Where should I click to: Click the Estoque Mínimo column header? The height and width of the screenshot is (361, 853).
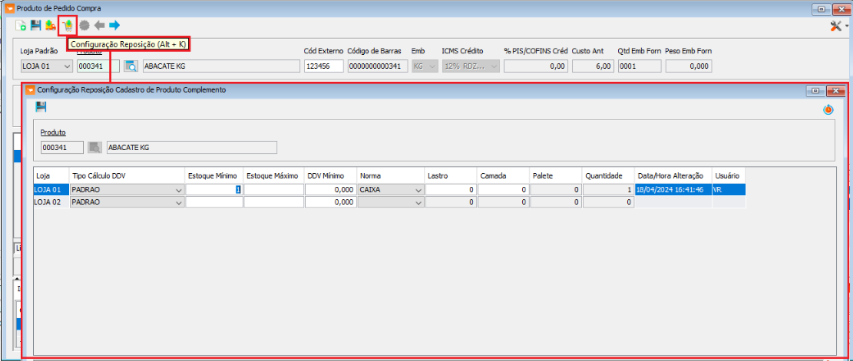[214, 176]
